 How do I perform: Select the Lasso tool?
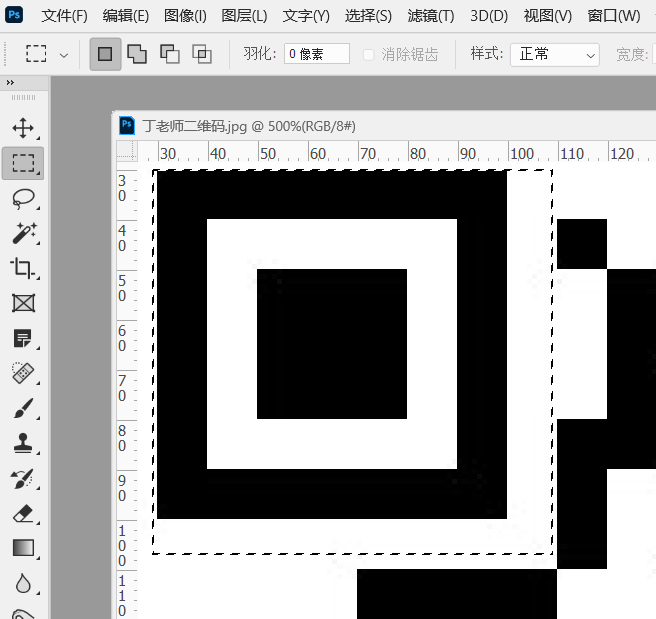pyautogui.click(x=23, y=198)
